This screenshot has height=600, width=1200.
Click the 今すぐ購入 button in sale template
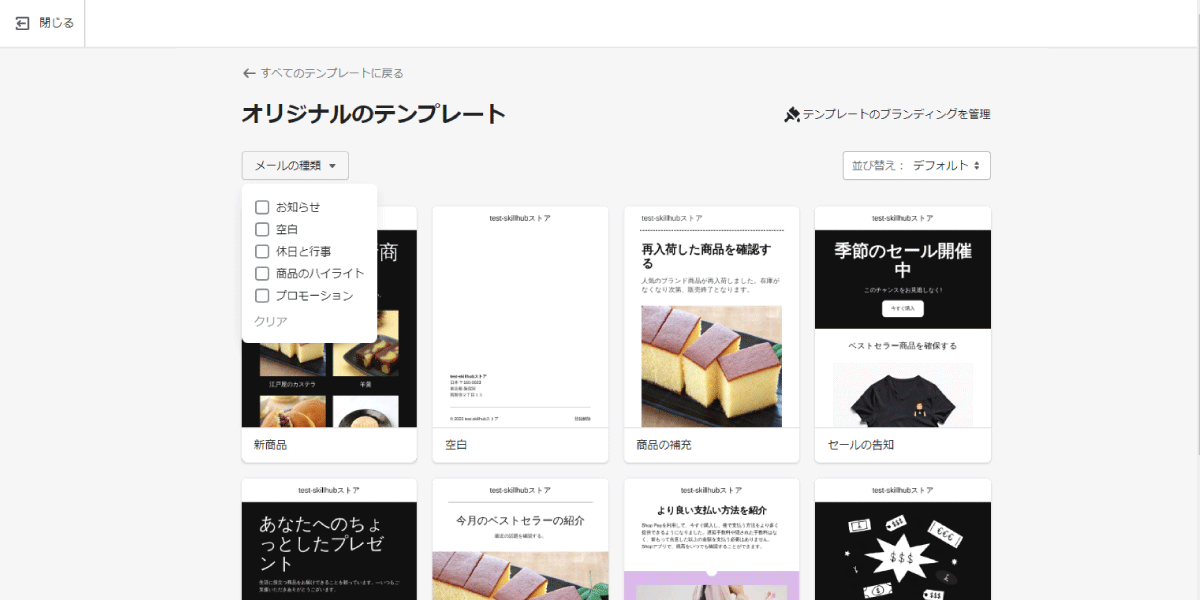[903, 308]
